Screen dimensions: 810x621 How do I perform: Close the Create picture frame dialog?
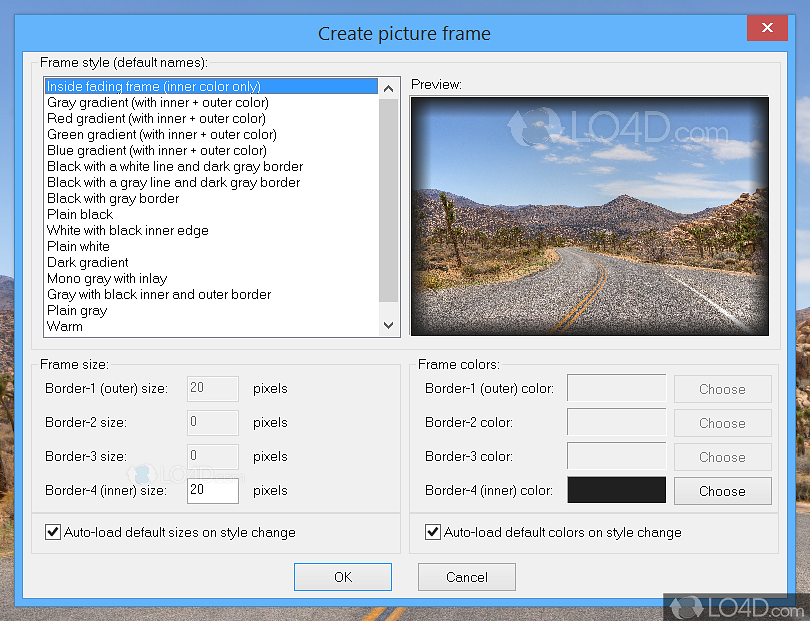(x=767, y=28)
